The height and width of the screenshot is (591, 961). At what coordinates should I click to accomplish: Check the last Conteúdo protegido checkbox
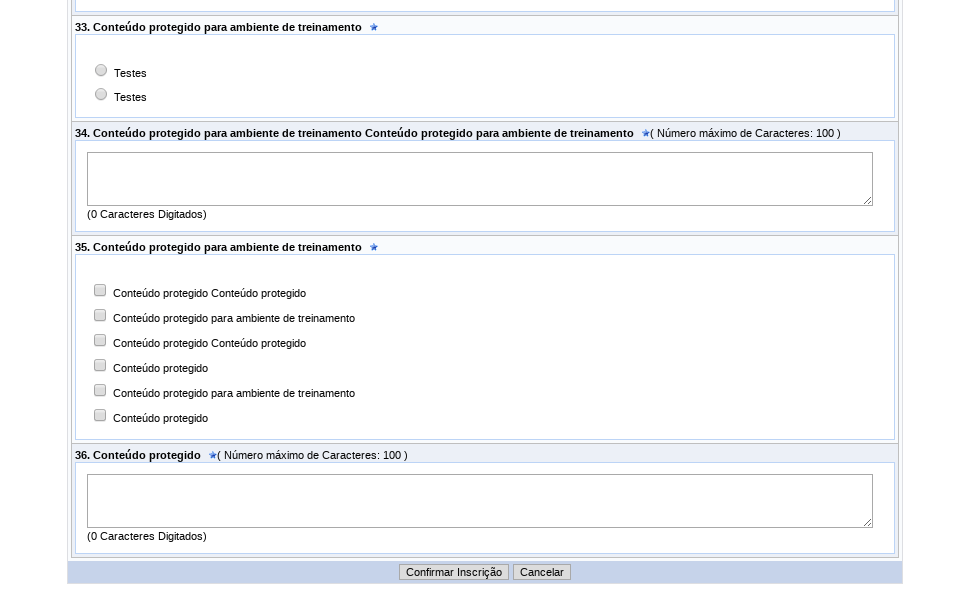[x=99, y=414]
